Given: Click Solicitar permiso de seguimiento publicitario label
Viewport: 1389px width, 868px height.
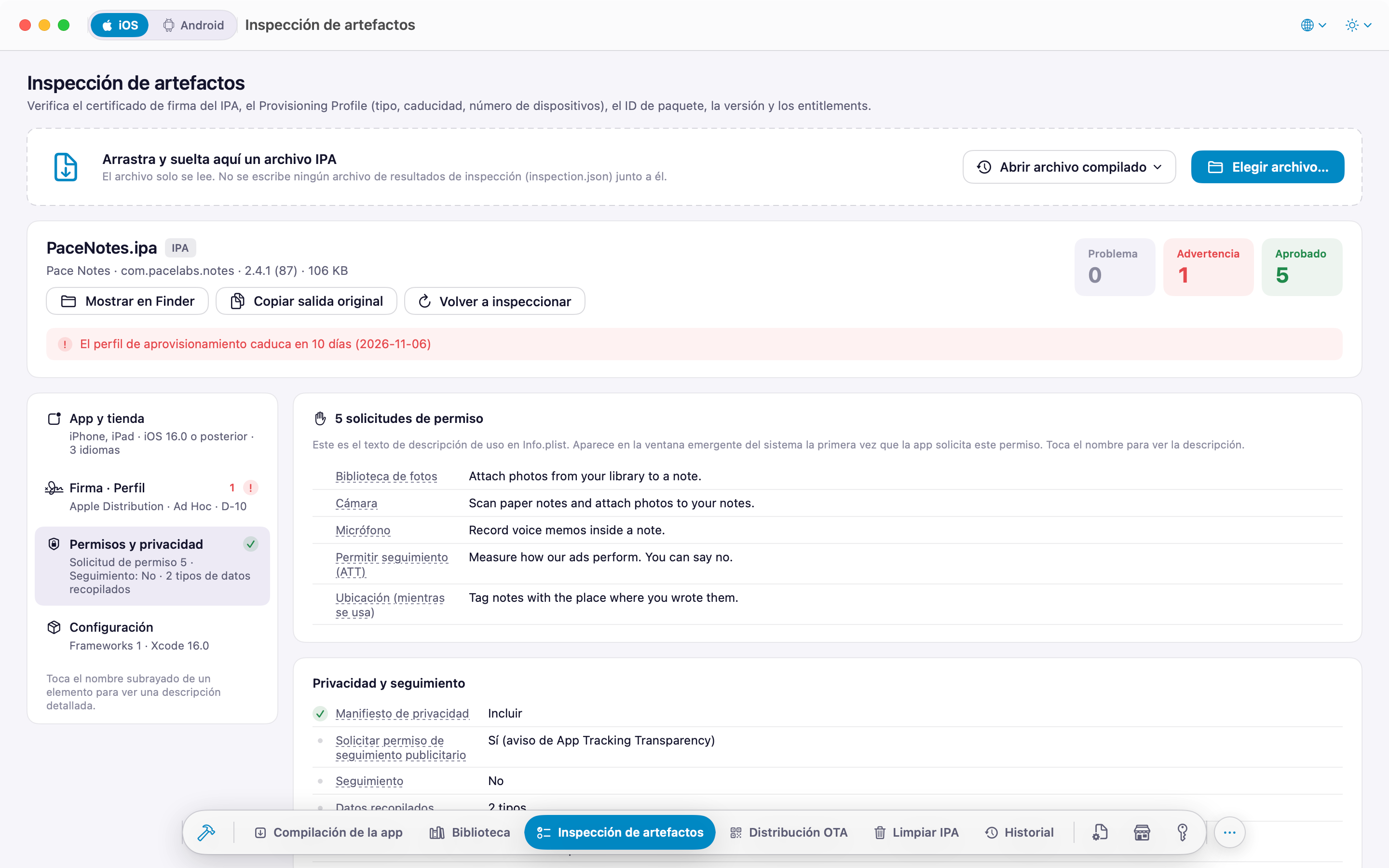Looking at the screenshot, I should point(401,747).
